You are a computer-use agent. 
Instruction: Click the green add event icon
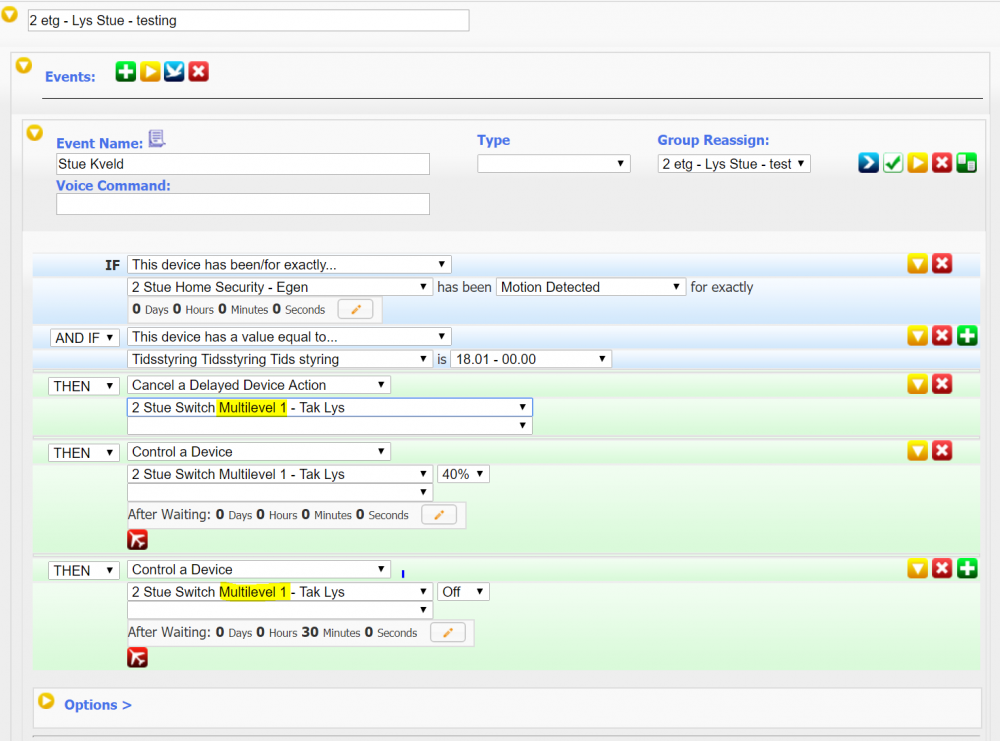125,72
